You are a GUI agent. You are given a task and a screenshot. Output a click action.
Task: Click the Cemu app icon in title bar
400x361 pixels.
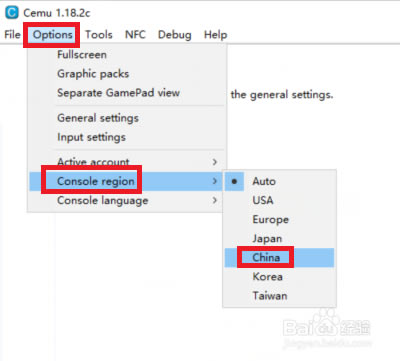point(12,12)
